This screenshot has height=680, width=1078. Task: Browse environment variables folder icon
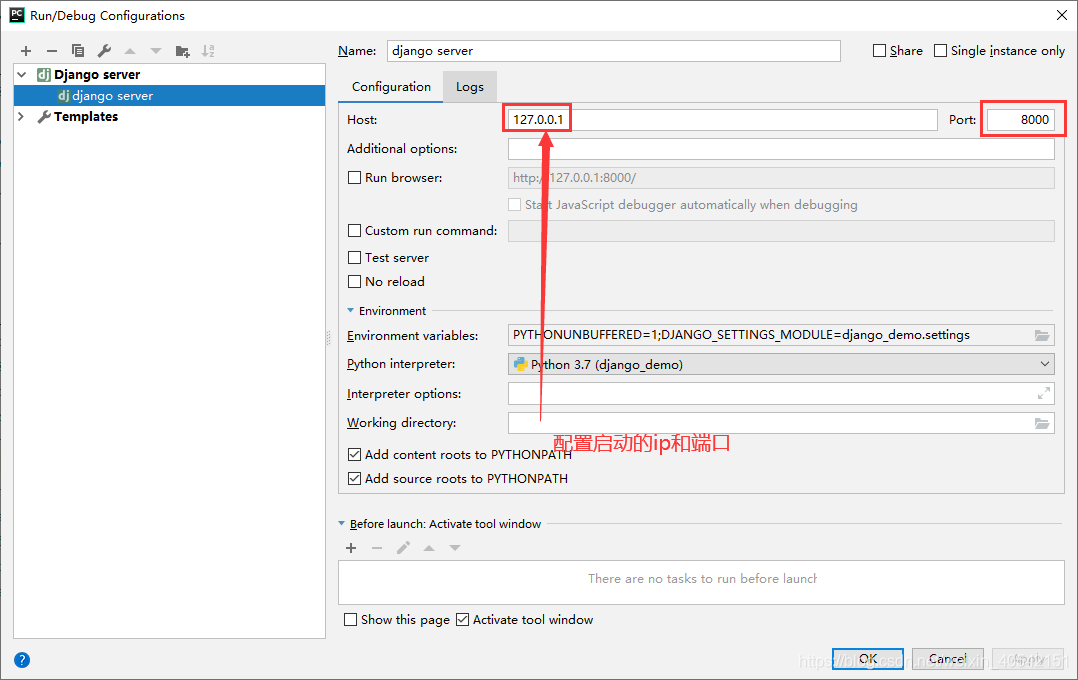[x=1042, y=336]
